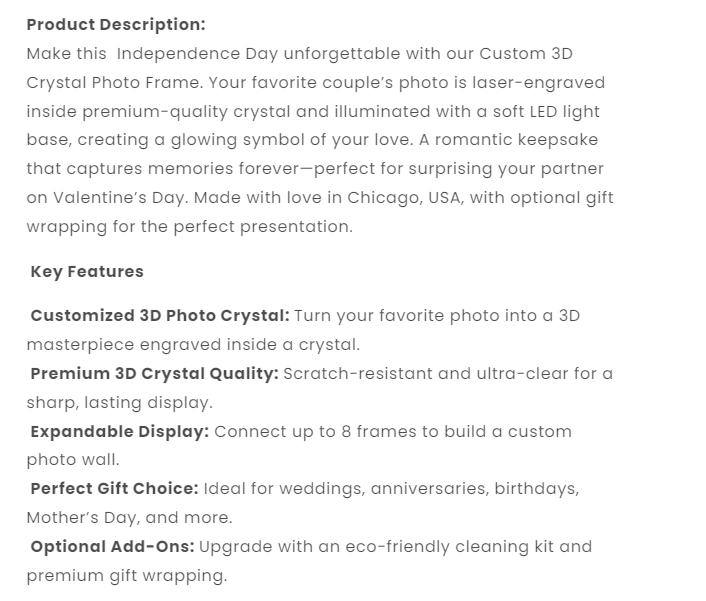Click the "Premium 3D Crystal Quality:" label
Viewport: 706px width, 601px height.
point(155,373)
